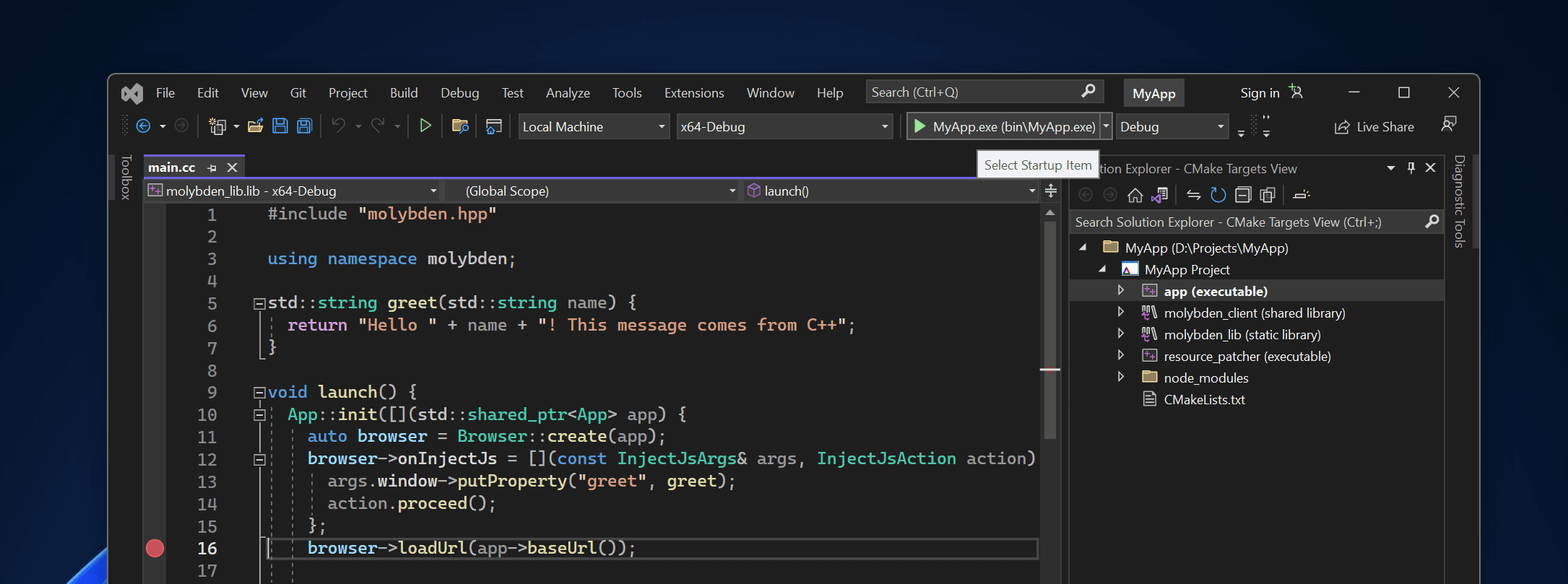The height and width of the screenshot is (584, 1568).
Task: Toggle Auto Hide pin for Solution Explorer
Action: (1411, 167)
